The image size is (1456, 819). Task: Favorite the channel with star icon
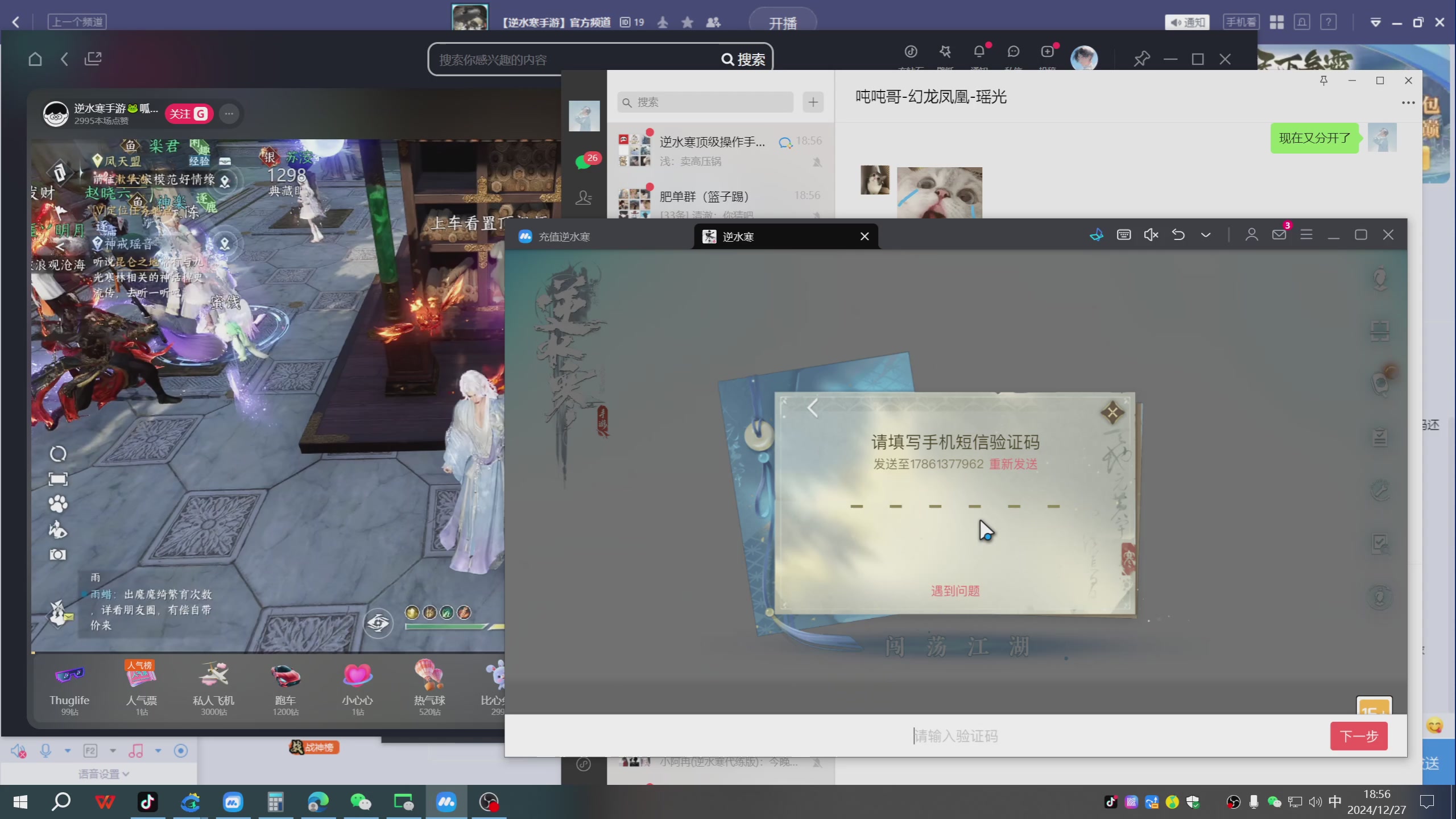coord(688,22)
